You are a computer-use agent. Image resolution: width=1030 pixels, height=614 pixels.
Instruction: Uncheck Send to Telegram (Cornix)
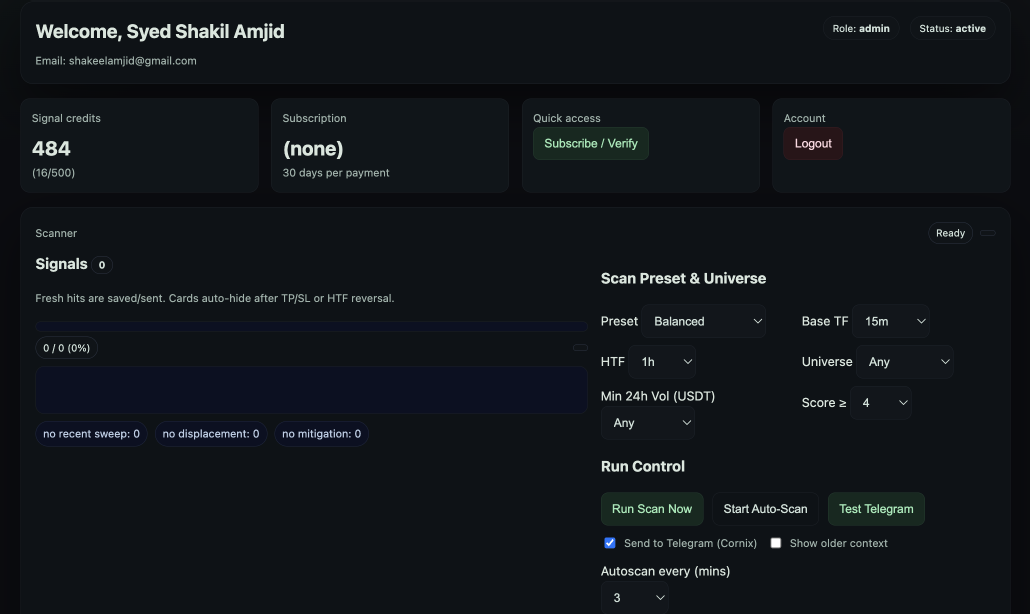609,542
